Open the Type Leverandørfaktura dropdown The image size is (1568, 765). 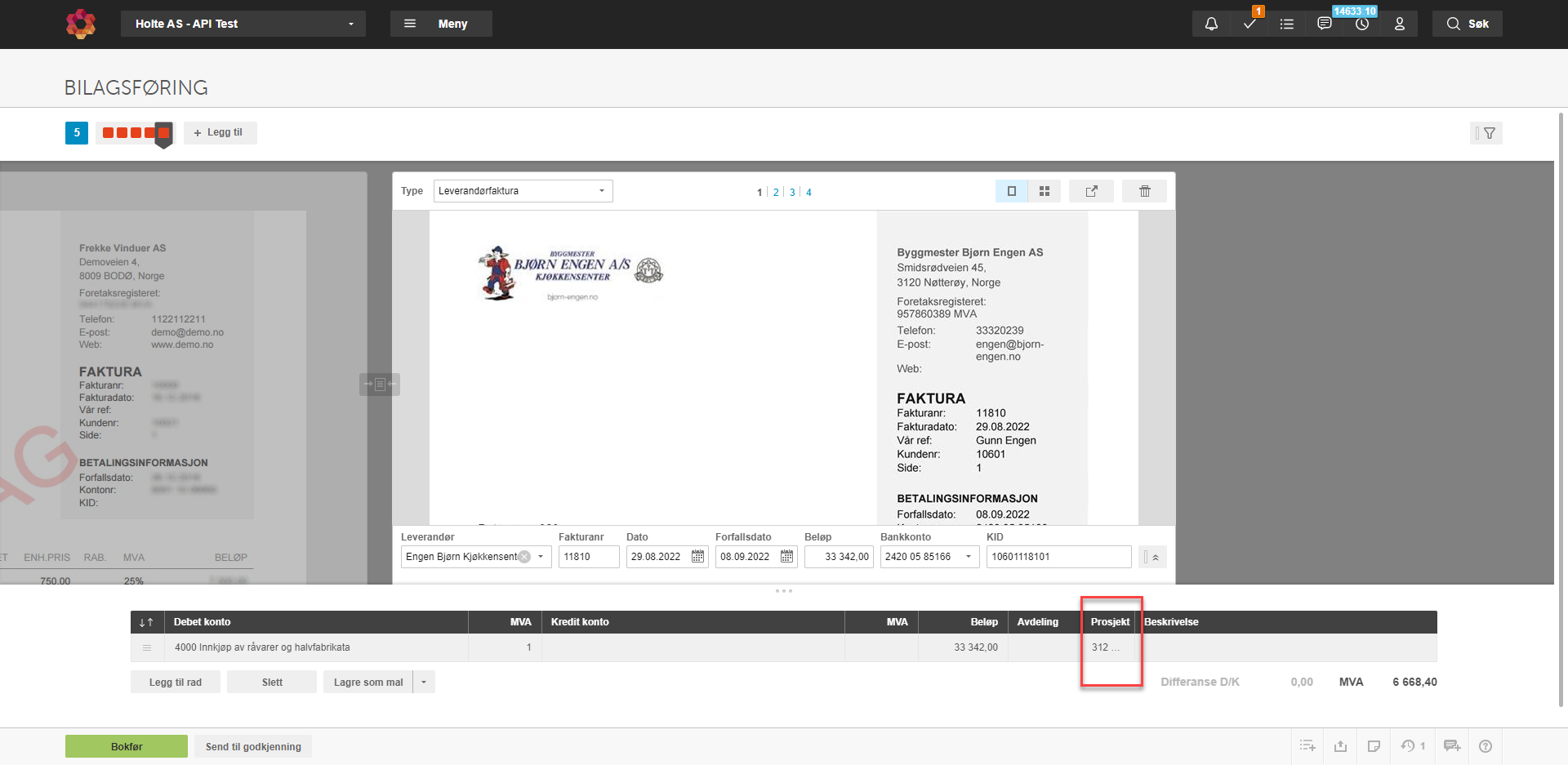coord(523,191)
